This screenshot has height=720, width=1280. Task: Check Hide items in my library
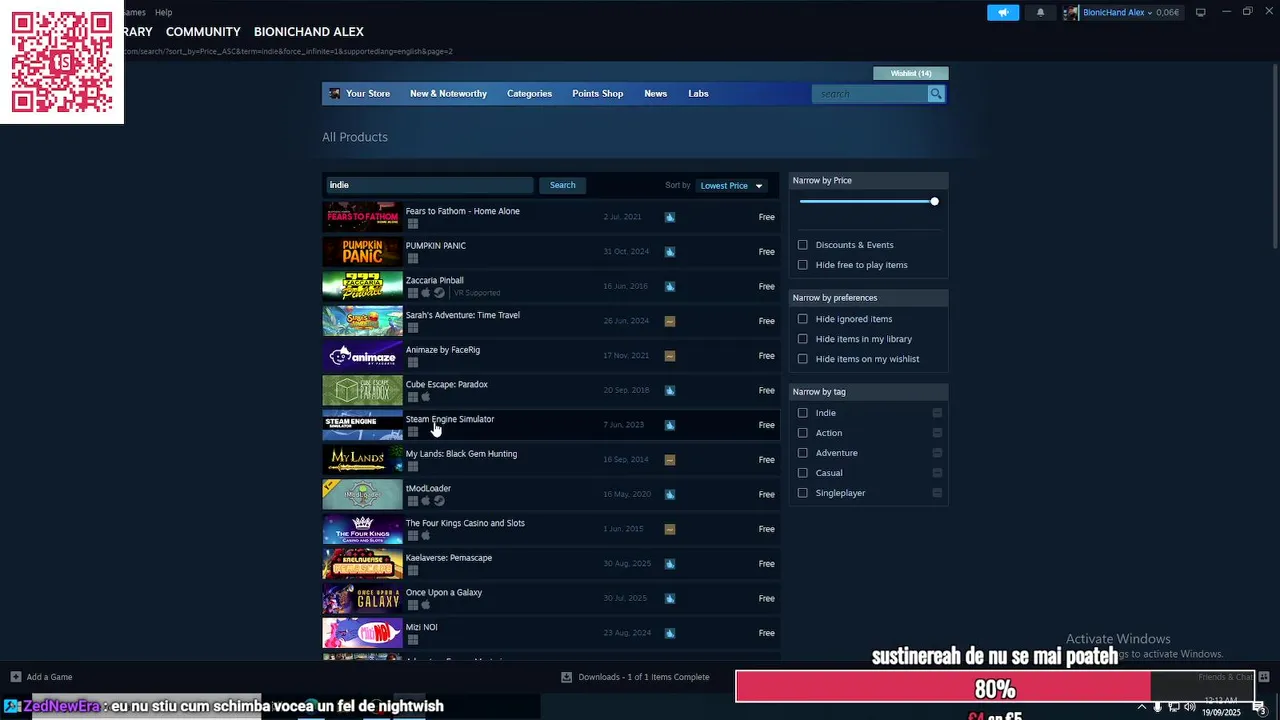click(802, 339)
